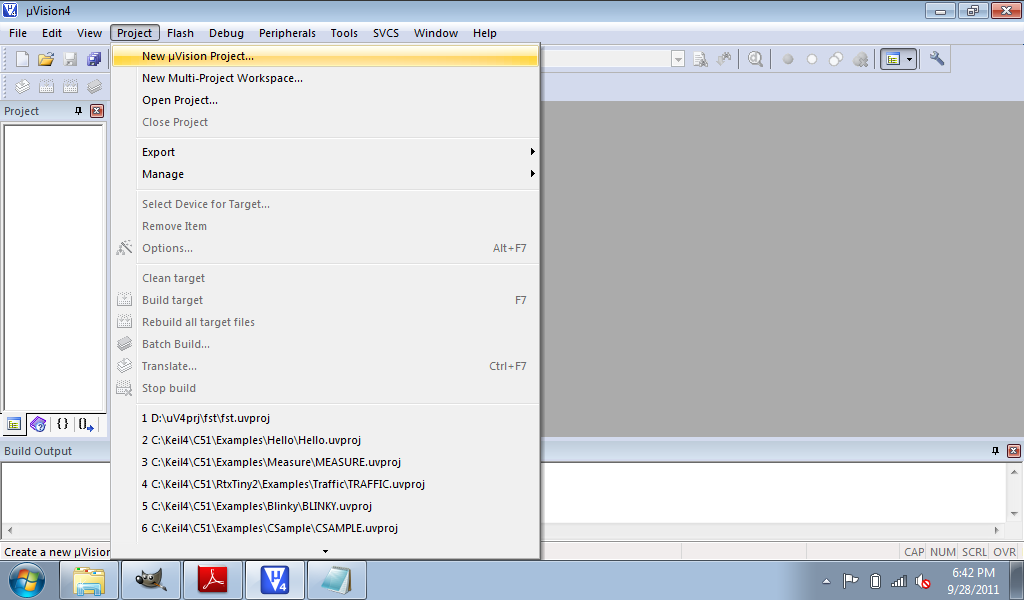Expand the Manage submenu

point(325,174)
